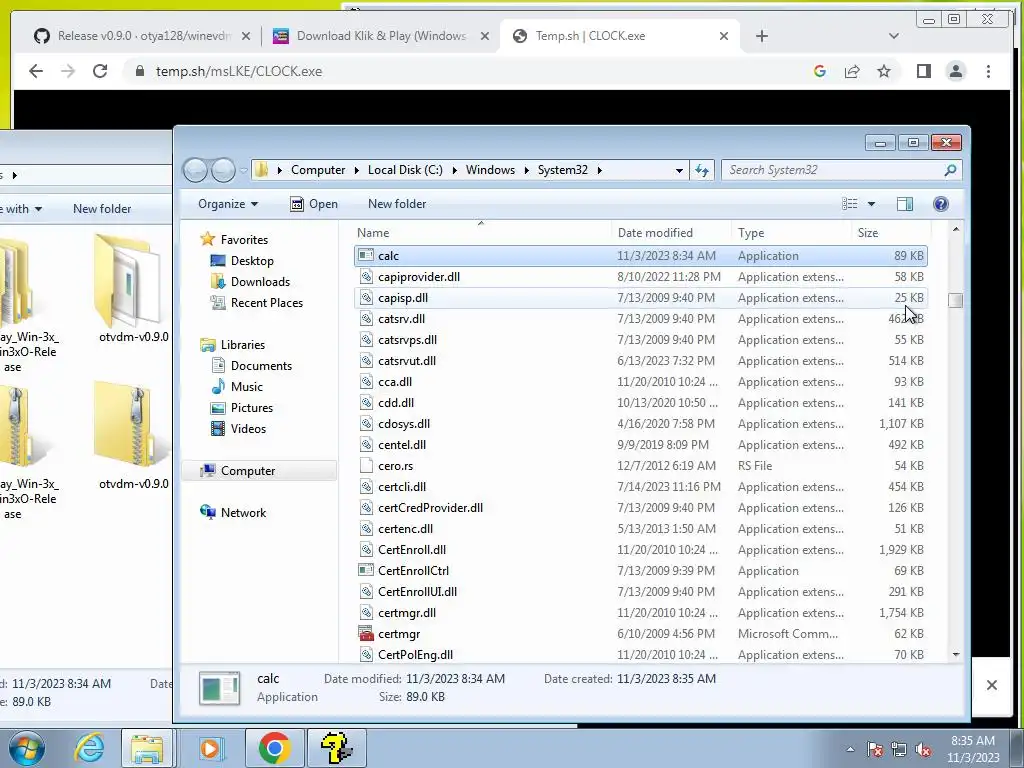
Task: Select the CertEnrollCtrl application
Action: click(x=640, y=571)
